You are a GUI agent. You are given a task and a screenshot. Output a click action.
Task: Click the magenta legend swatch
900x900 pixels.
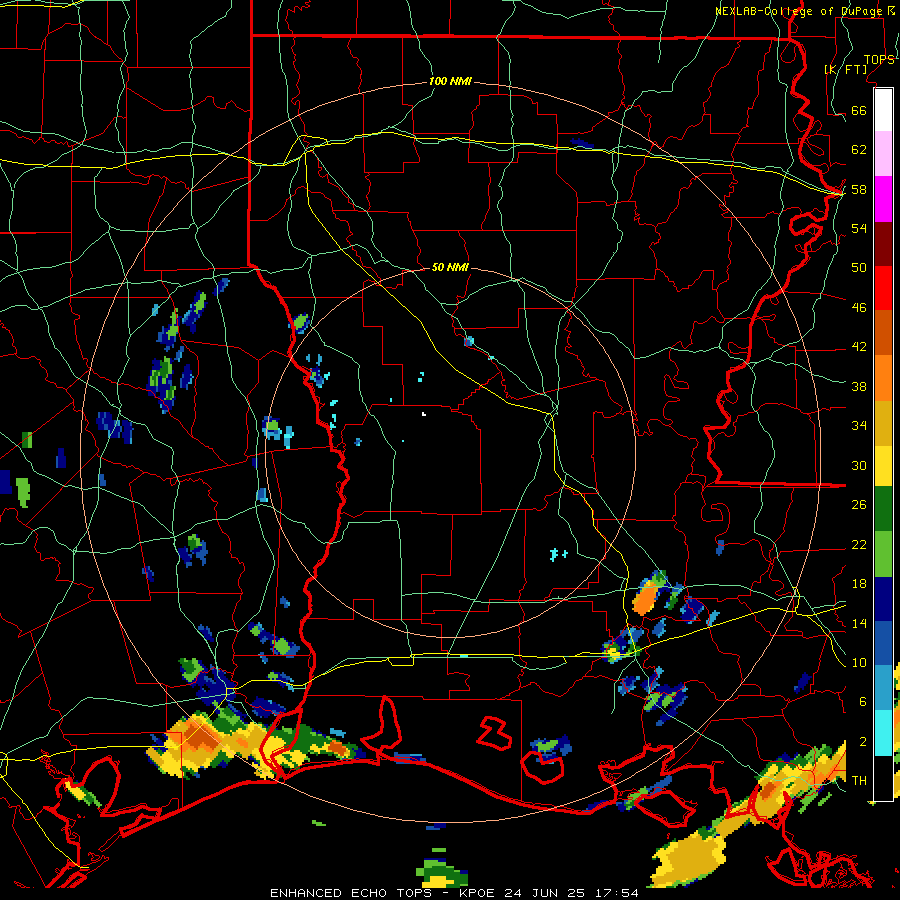click(x=883, y=199)
